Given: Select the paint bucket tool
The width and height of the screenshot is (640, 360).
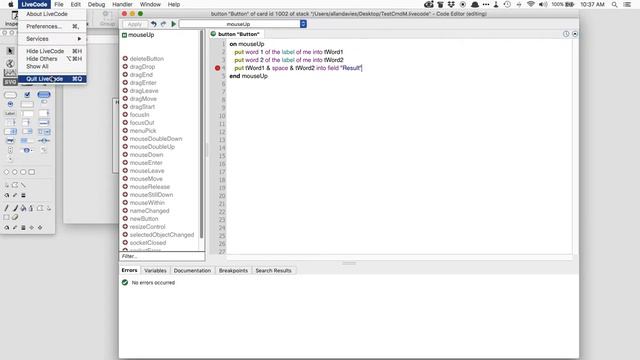Looking at the screenshot, I should [23, 208].
